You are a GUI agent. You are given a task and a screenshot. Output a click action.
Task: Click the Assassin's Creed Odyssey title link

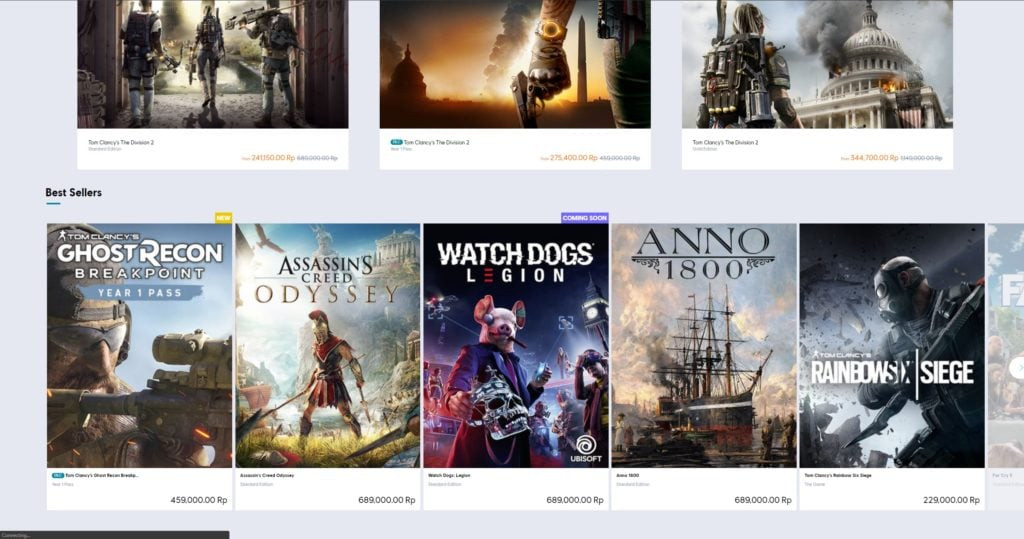268,475
